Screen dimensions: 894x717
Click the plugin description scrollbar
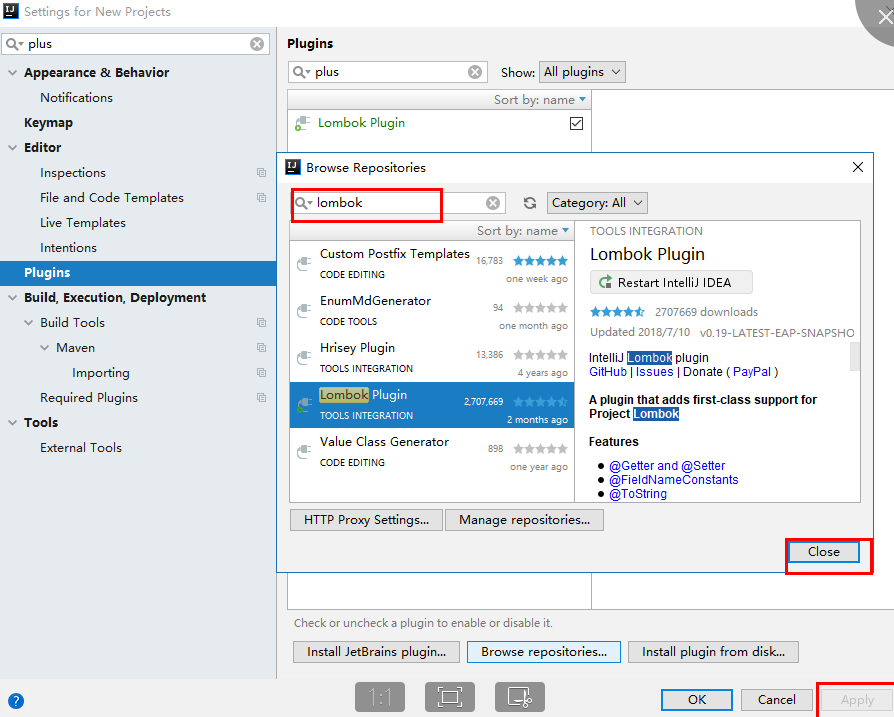click(855, 356)
